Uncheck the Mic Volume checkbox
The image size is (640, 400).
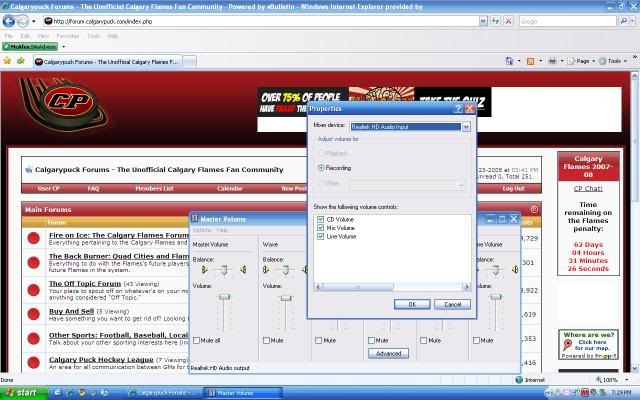(x=320, y=228)
